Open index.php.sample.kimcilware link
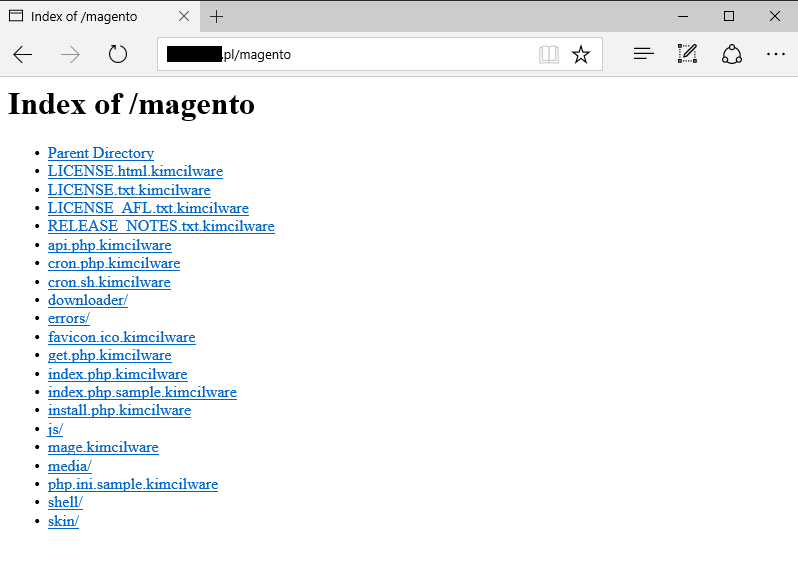798x583 pixels. 142,392
